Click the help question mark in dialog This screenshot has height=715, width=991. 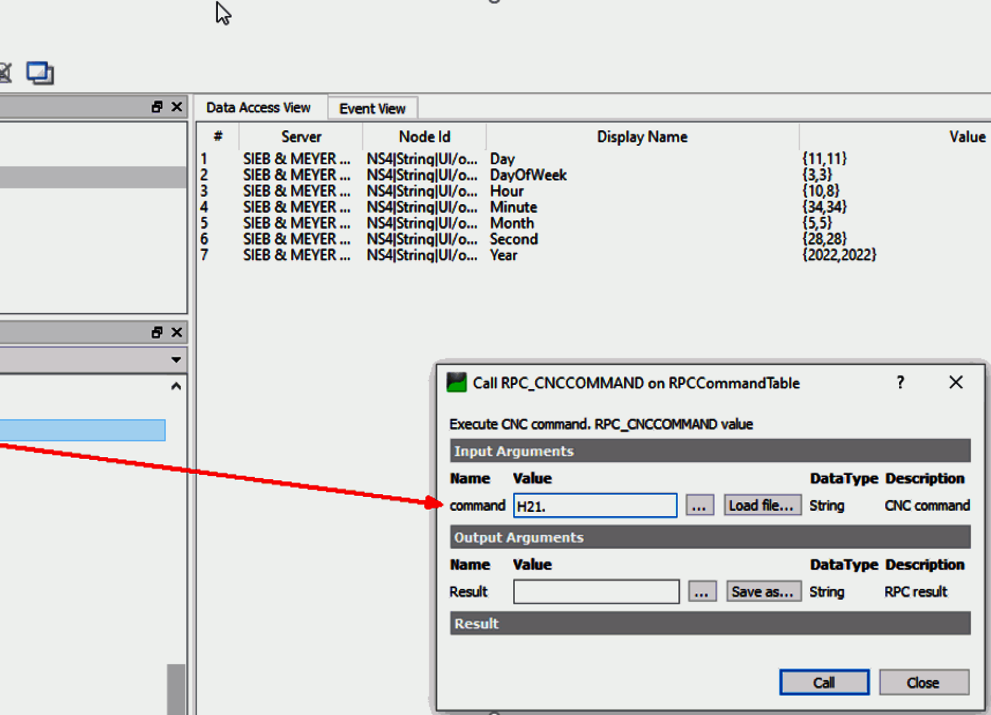point(900,382)
